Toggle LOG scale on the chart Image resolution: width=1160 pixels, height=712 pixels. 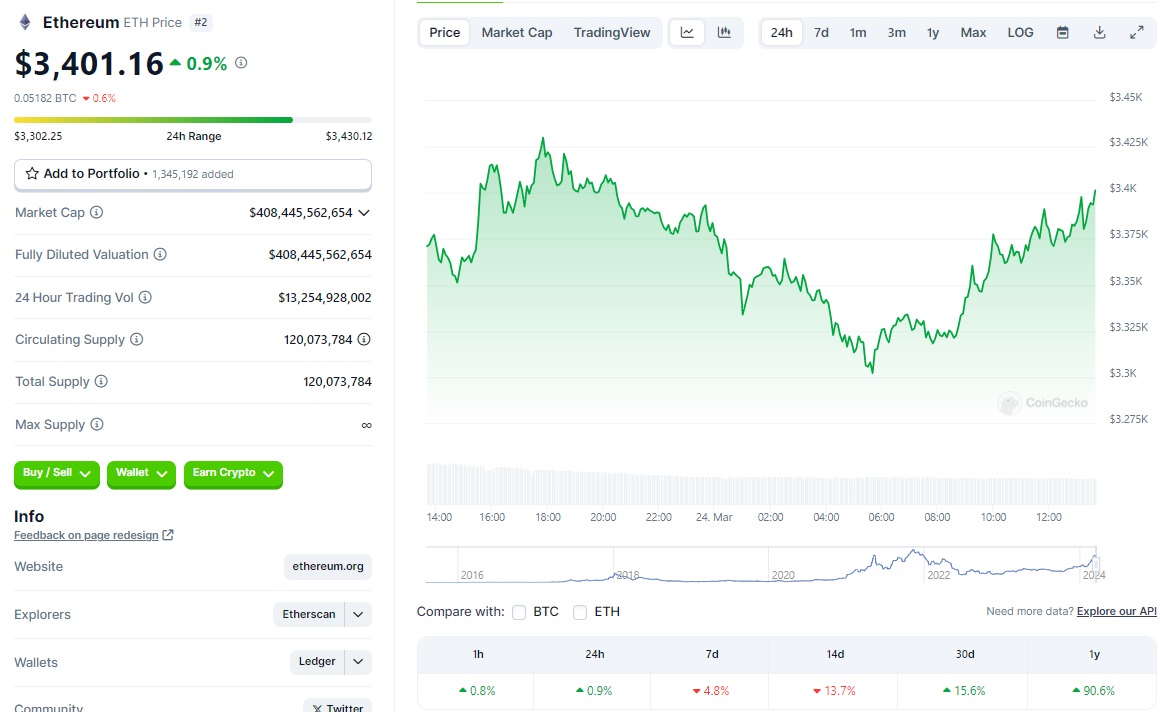[1020, 33]
